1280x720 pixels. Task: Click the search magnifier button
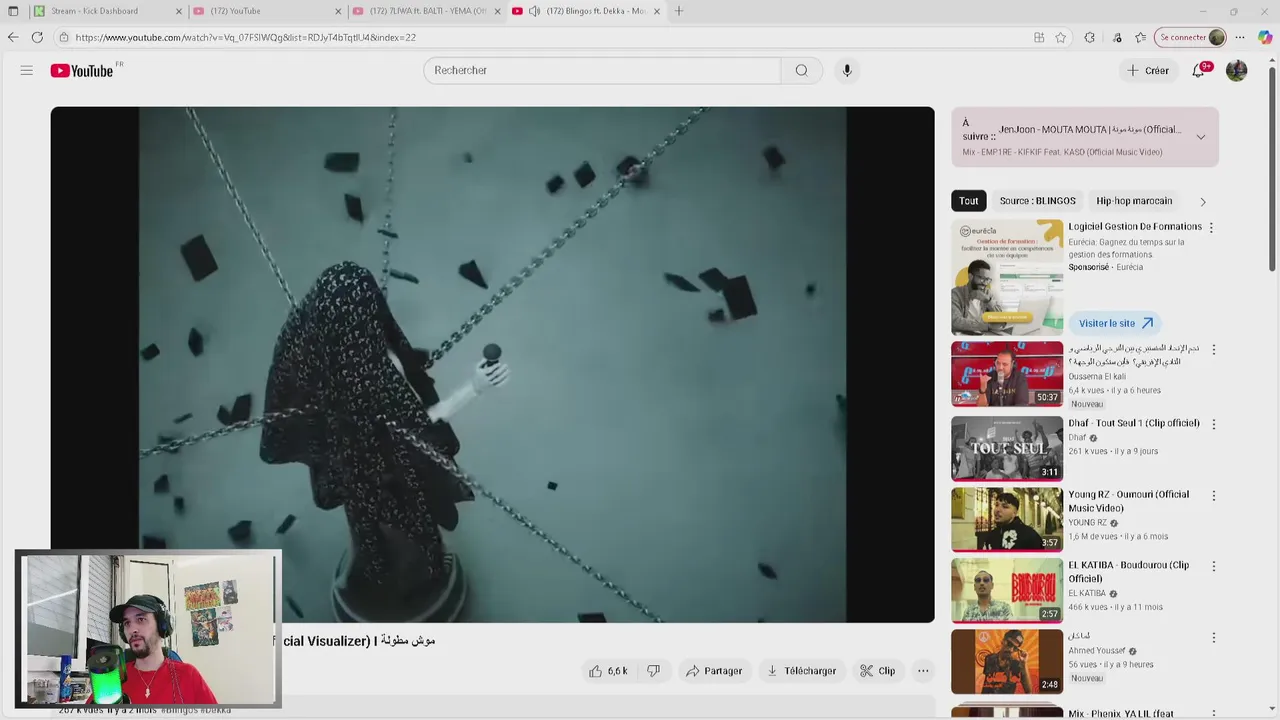pos(801,70)
